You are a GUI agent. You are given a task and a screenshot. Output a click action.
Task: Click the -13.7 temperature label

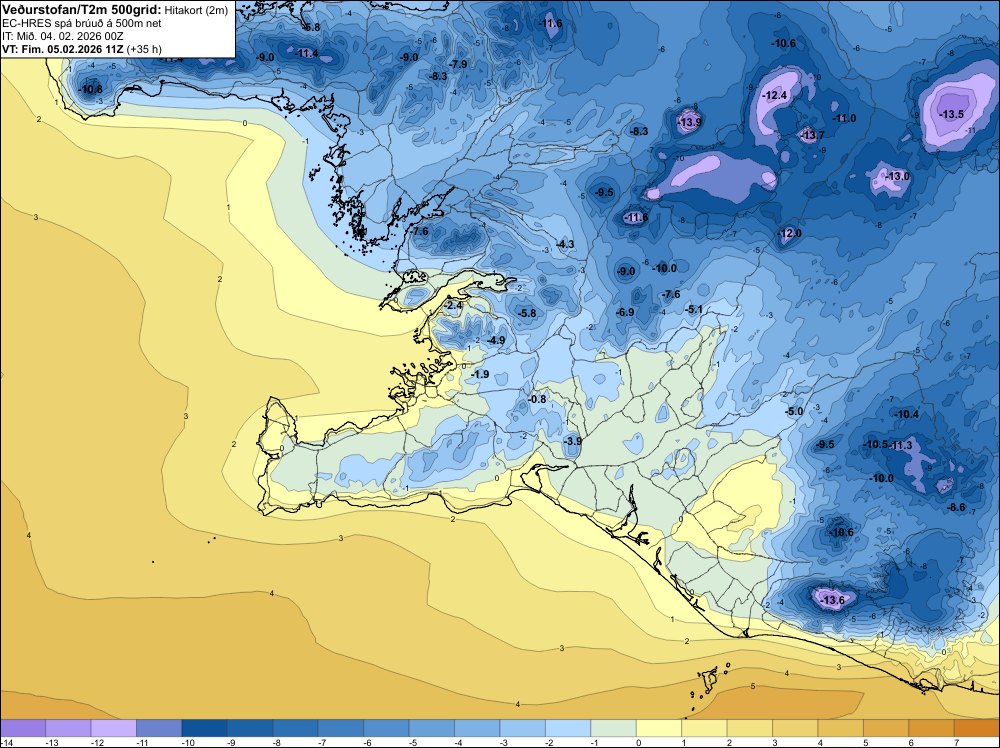(x=812, y=135)
